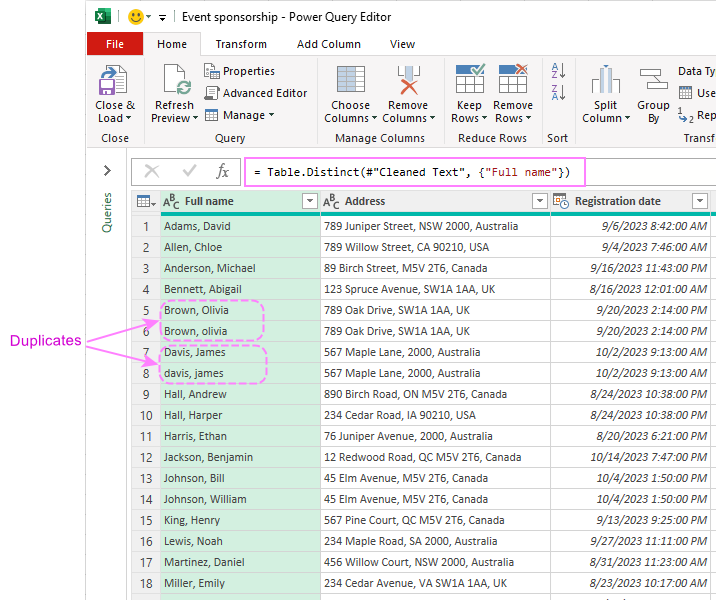Click the Split Column icon
The image size is (716, 600).
click(605, 79)
